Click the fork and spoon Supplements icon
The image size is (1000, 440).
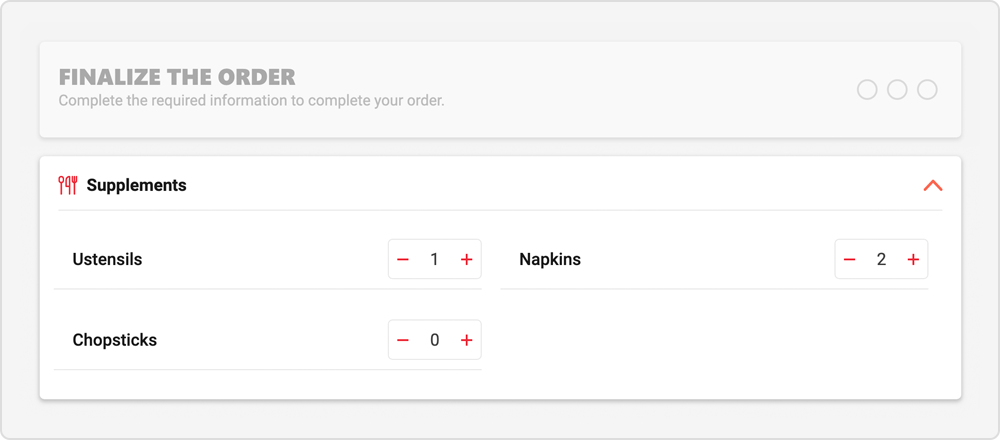click(68, 185)
